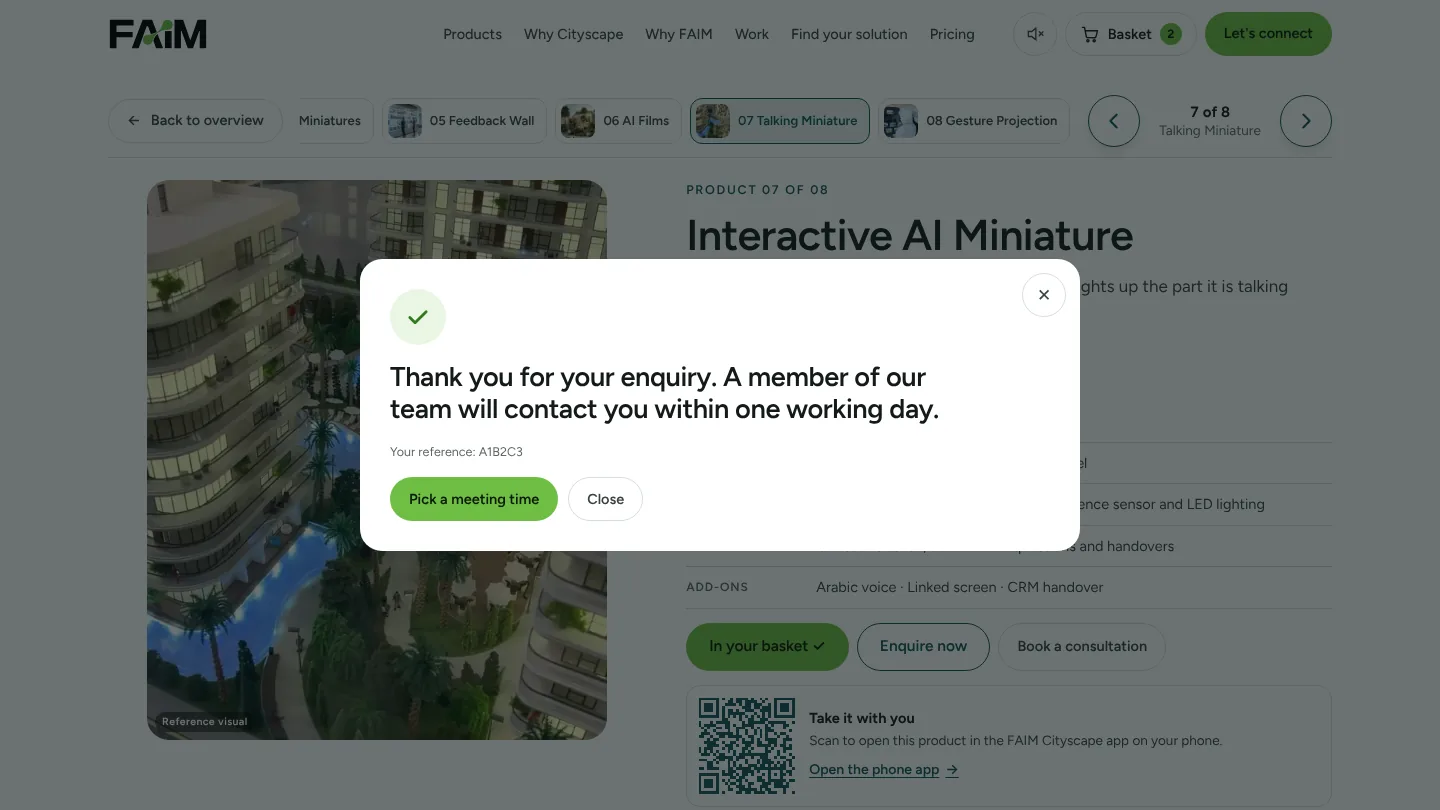Screen dimensions: 1440x810
Task: Pick a meeting time
Action: pos(474,499)
